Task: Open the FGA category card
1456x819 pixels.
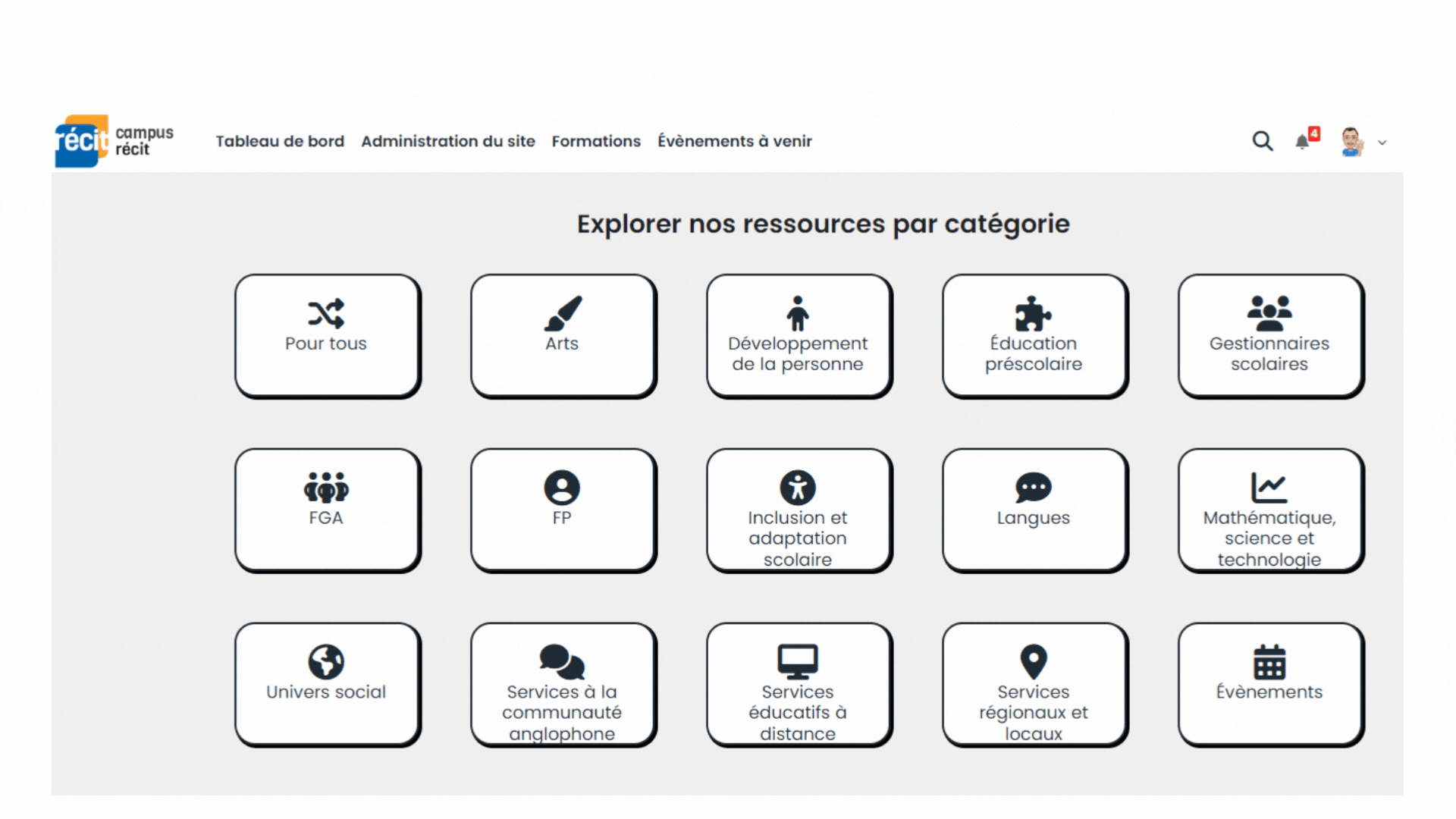Action: tap(326, 510)
